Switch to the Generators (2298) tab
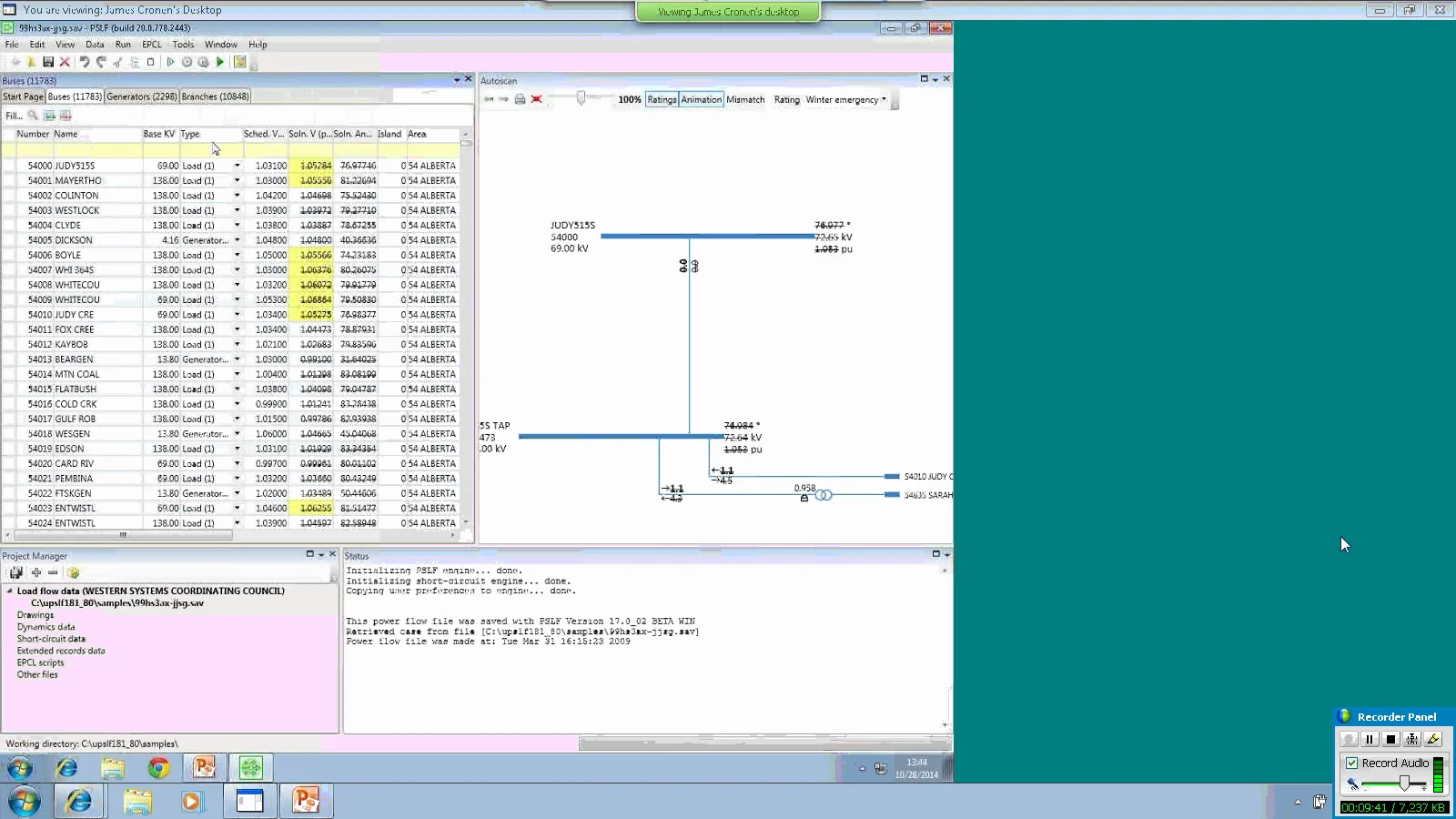The image size is (1456, 819). (140, 96)
